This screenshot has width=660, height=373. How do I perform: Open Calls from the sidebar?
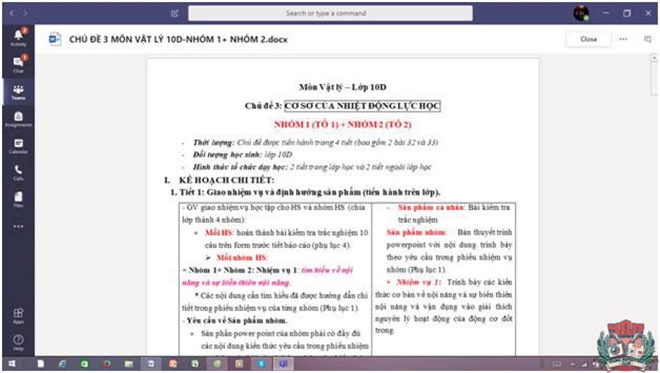click(19, 173)
